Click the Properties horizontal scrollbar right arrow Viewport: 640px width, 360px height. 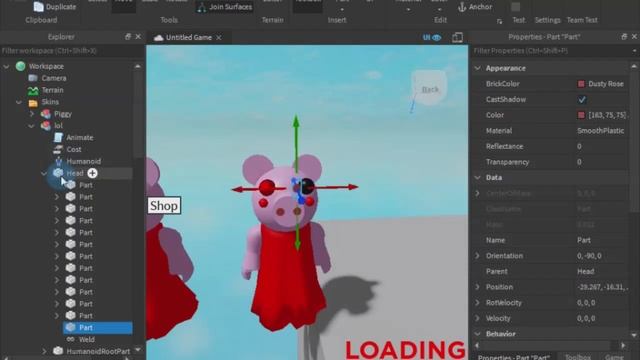[623, 346]
